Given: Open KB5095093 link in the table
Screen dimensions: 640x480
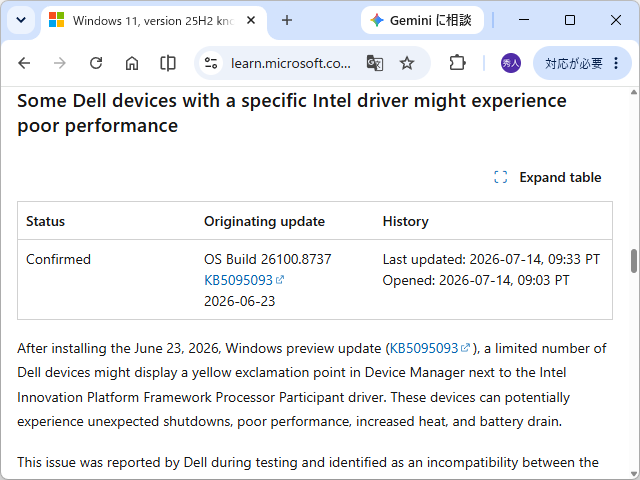Looking at the screenshot, I should (x=244, y=280).
